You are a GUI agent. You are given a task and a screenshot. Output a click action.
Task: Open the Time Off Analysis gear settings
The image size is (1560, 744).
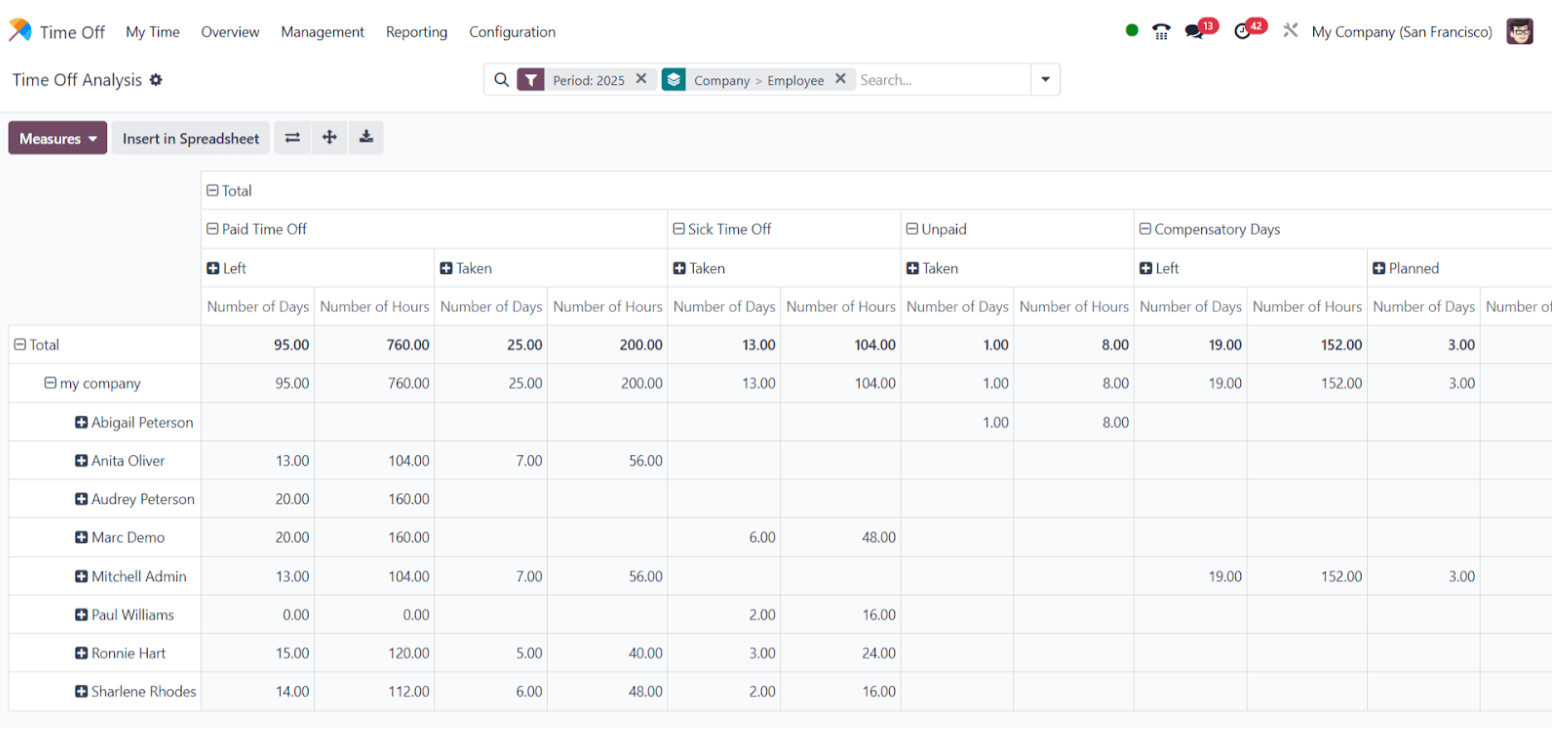tap(156, 80)
